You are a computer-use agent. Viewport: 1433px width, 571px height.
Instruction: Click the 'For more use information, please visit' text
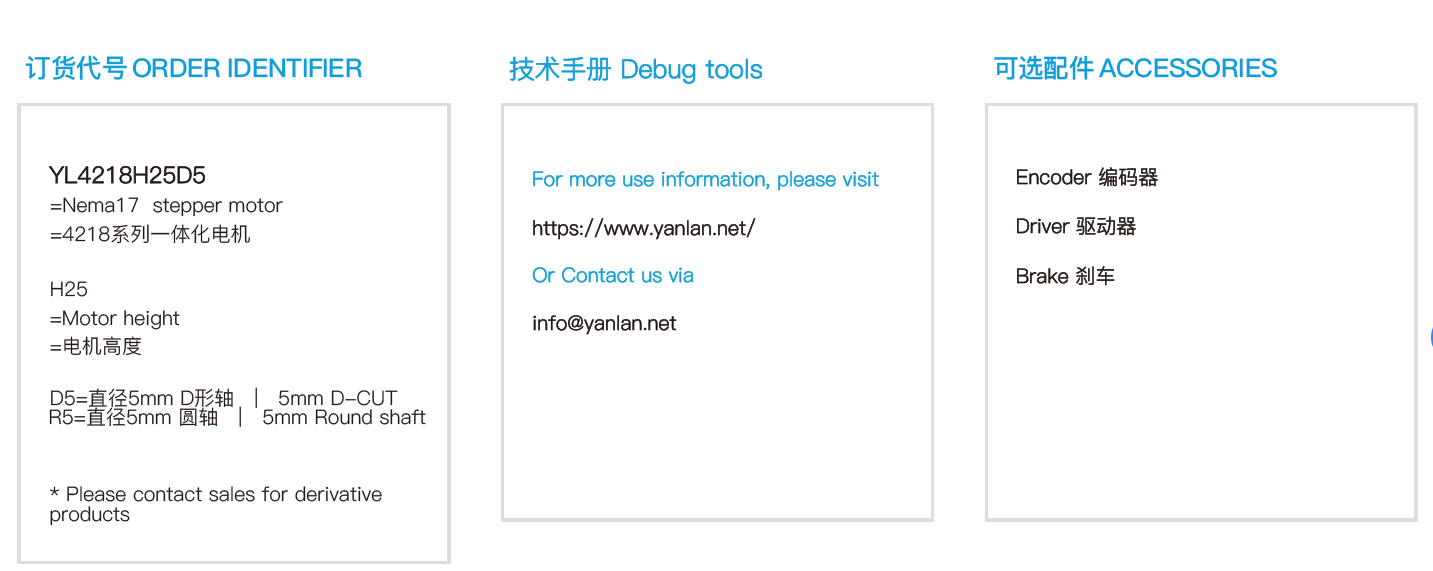pos(705,180)
